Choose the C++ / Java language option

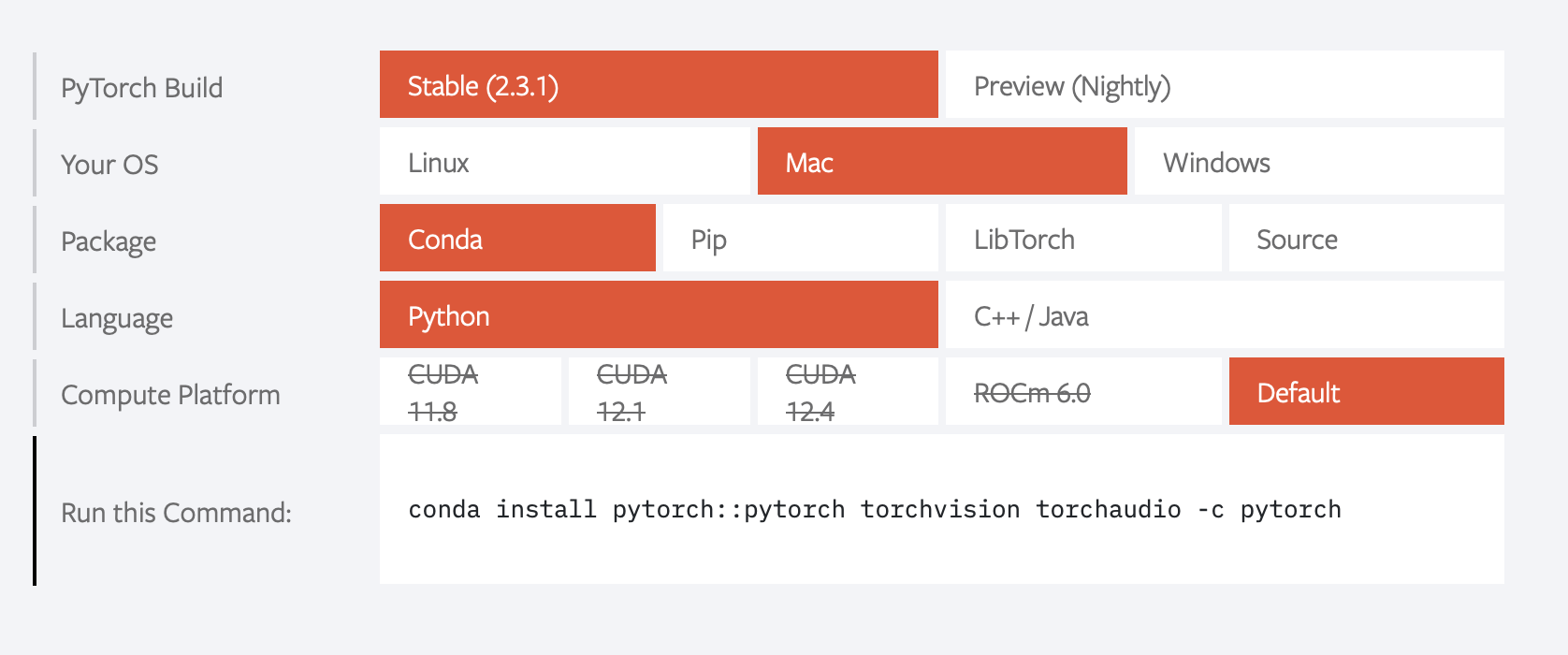(1225, 314)
